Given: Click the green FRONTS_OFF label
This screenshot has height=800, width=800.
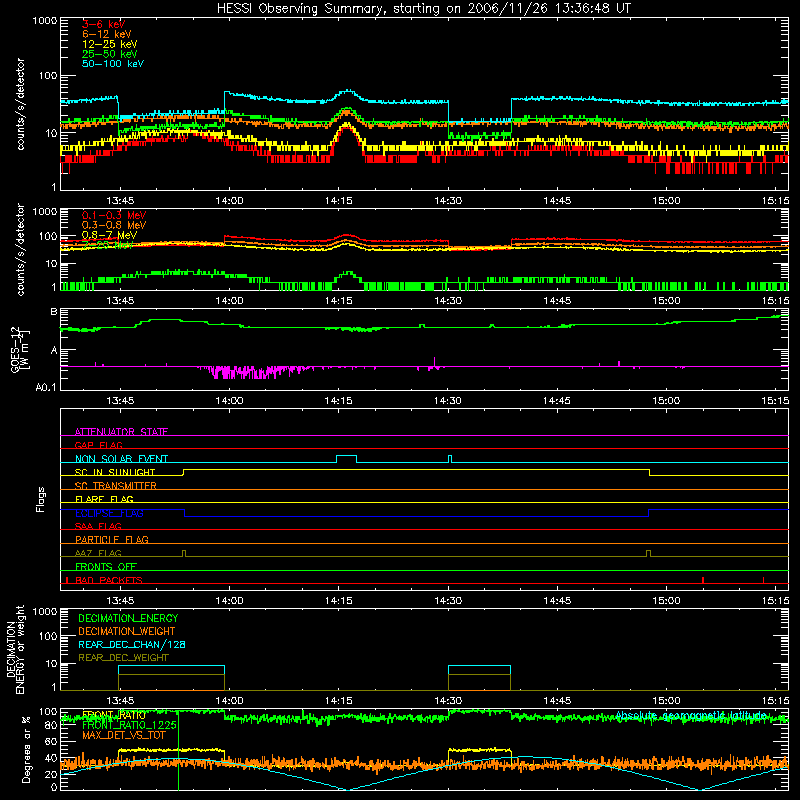Looking at the screenshot, I should (106, 567).
